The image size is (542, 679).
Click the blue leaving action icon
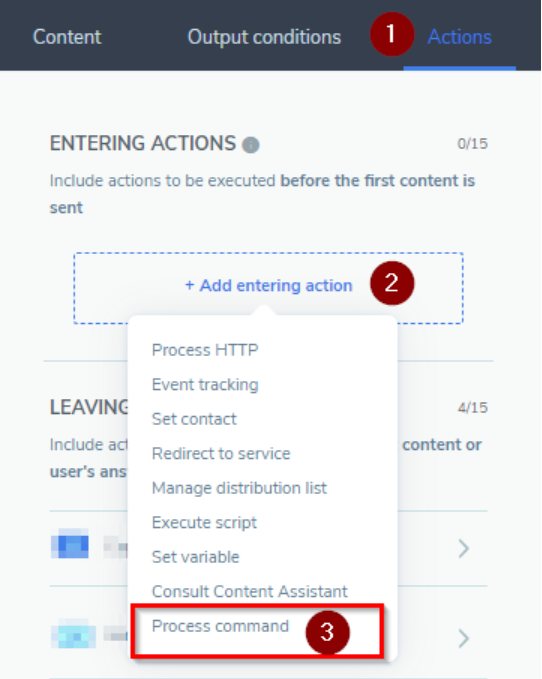tap(70, 543)
